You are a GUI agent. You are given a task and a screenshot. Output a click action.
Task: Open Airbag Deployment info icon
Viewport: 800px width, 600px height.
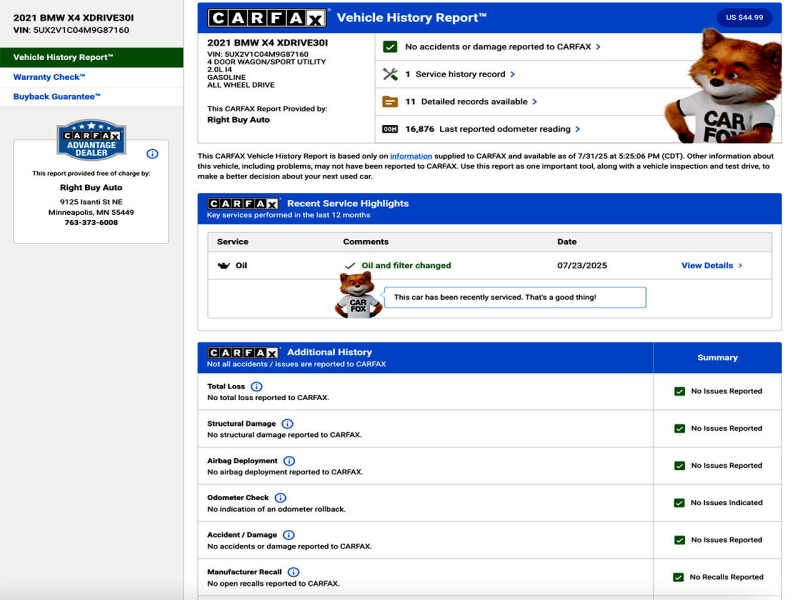point(289,461)
